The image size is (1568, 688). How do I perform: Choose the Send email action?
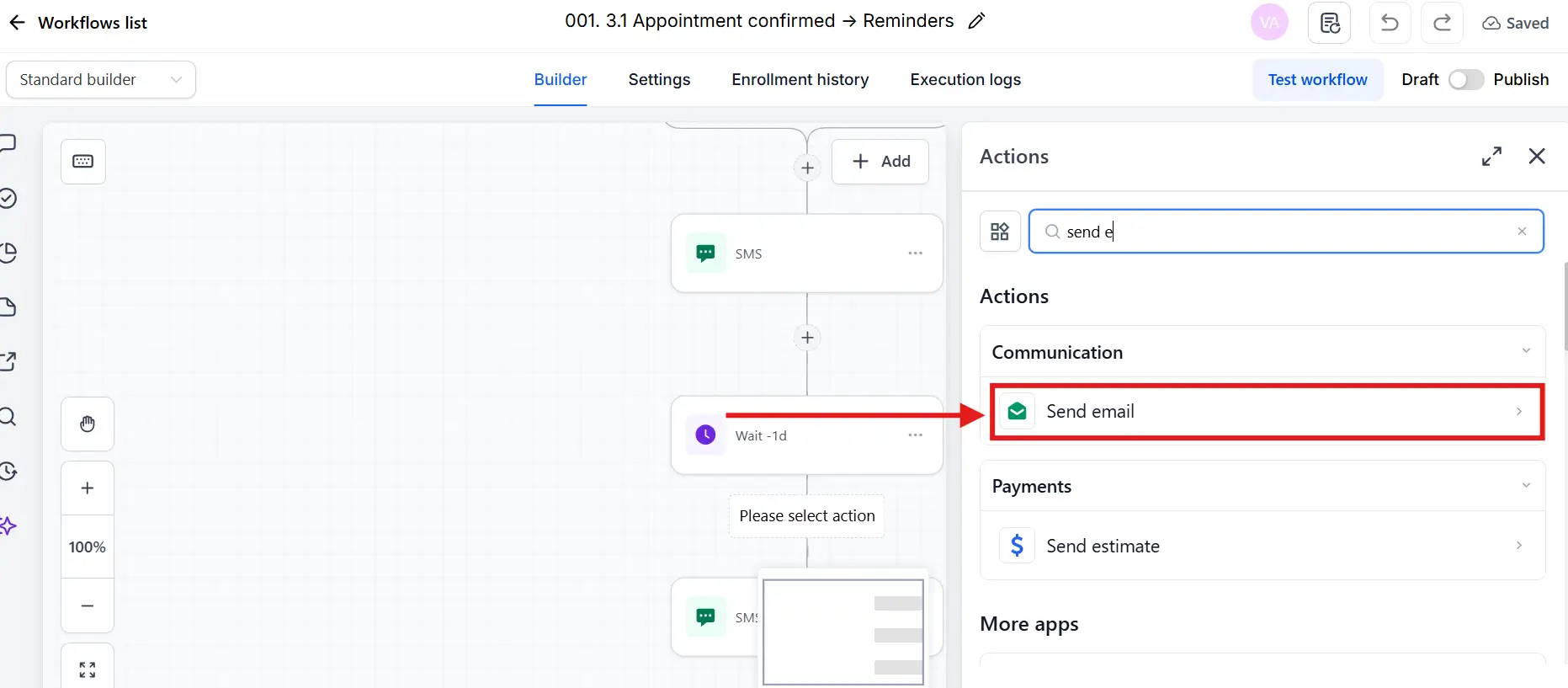[1267, 412]
